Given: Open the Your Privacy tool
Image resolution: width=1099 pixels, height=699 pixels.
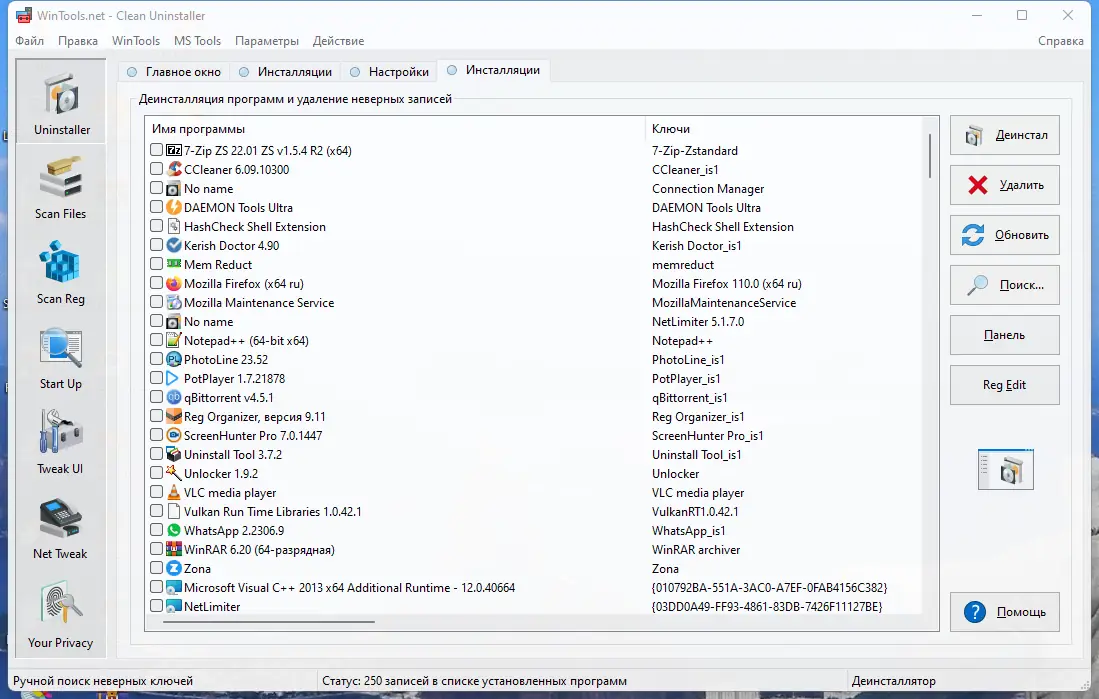Looking at the screenshot, I should (x=61, y=613).
